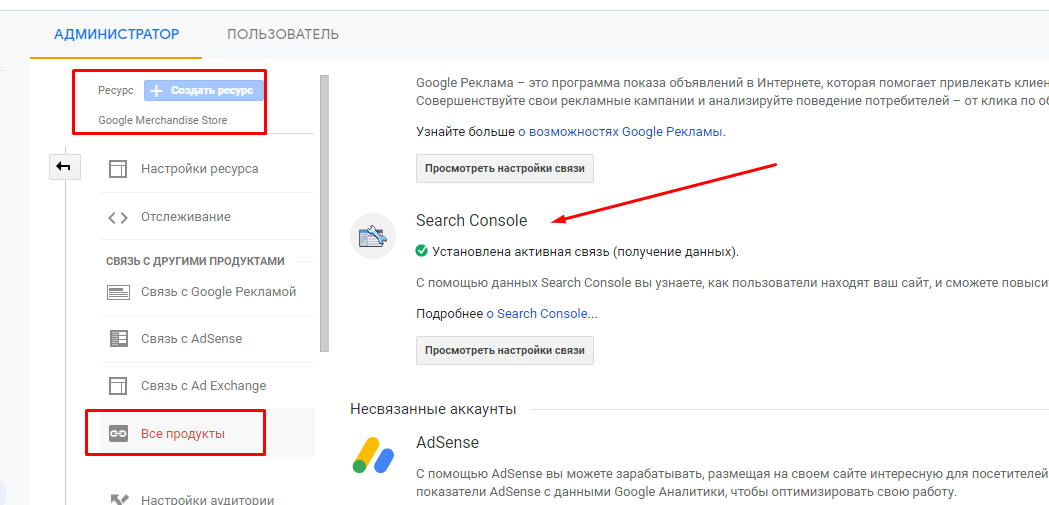Click the Связь с AdSense icon
The height and width of the screenshot is (505, 1049).
click(118, 338)
